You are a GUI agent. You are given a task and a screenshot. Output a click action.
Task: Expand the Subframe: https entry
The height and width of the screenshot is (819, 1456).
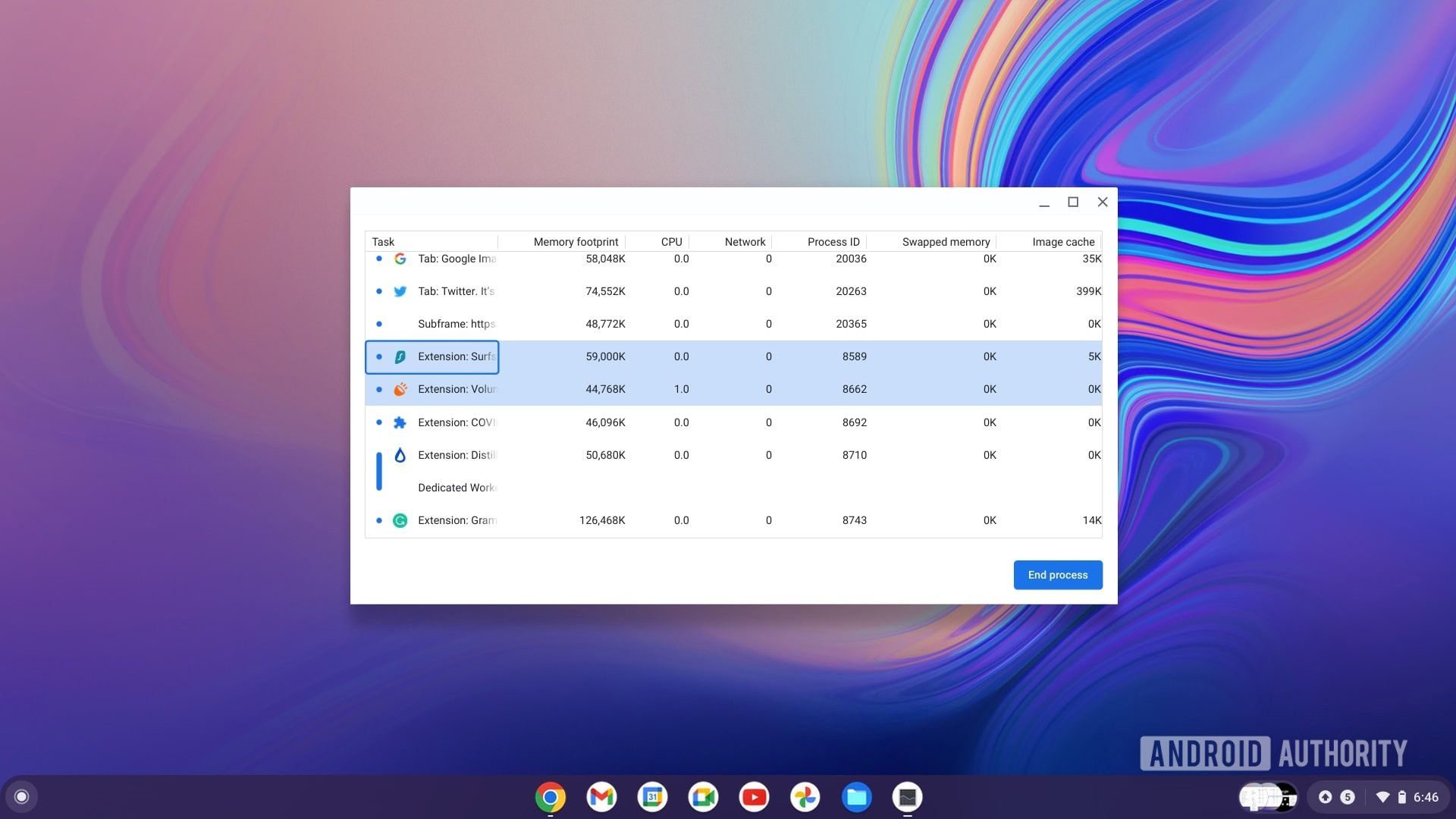(378, 324)
